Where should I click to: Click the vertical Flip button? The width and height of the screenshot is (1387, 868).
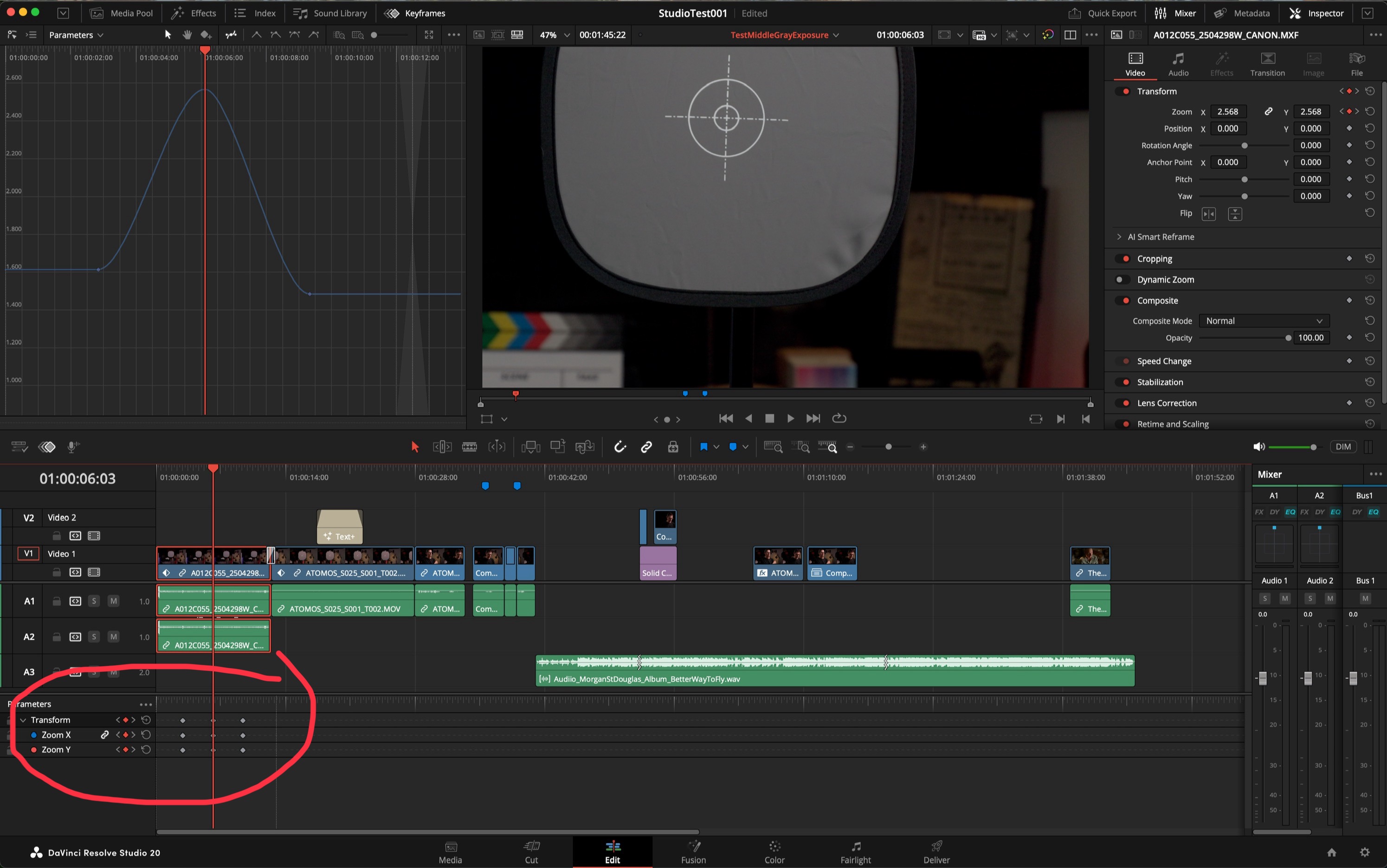(x=1235, y=214)
